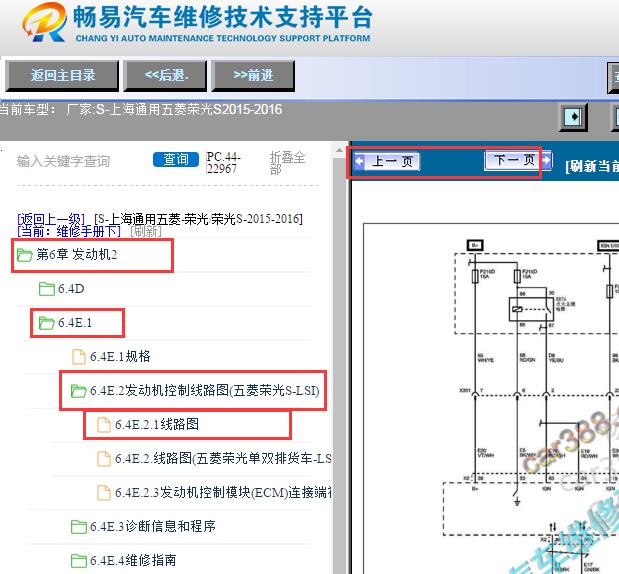Viewport: 619px width, 574px height.
Task: Go forward with the >>前进 button
Action: (253, 75)
